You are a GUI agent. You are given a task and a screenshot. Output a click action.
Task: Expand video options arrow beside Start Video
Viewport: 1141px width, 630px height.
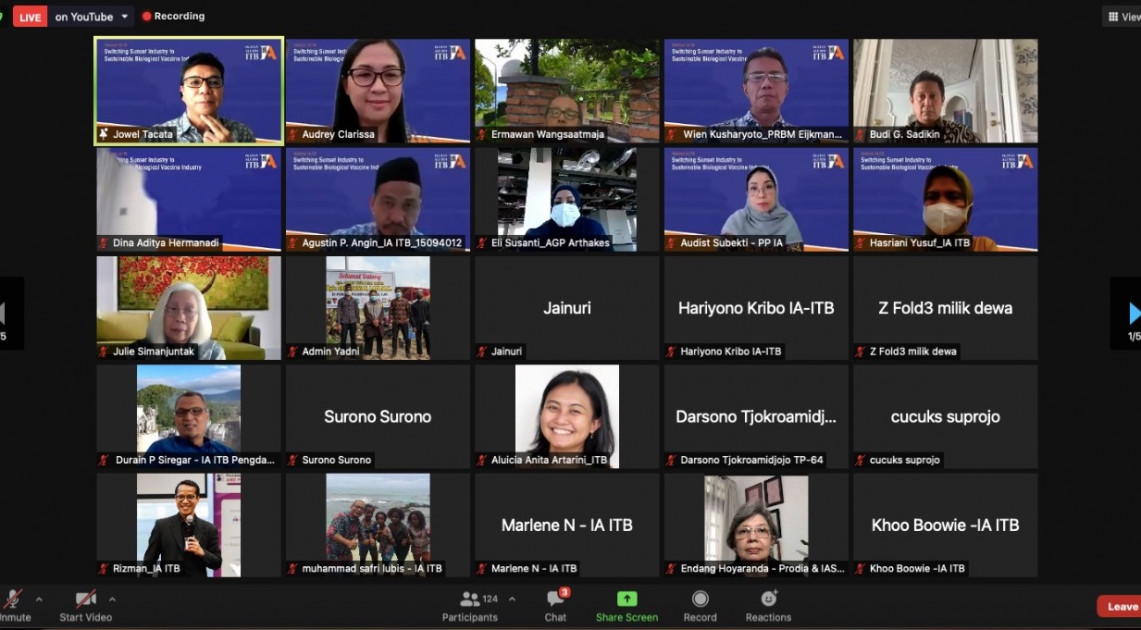click(x=112, y=599)
